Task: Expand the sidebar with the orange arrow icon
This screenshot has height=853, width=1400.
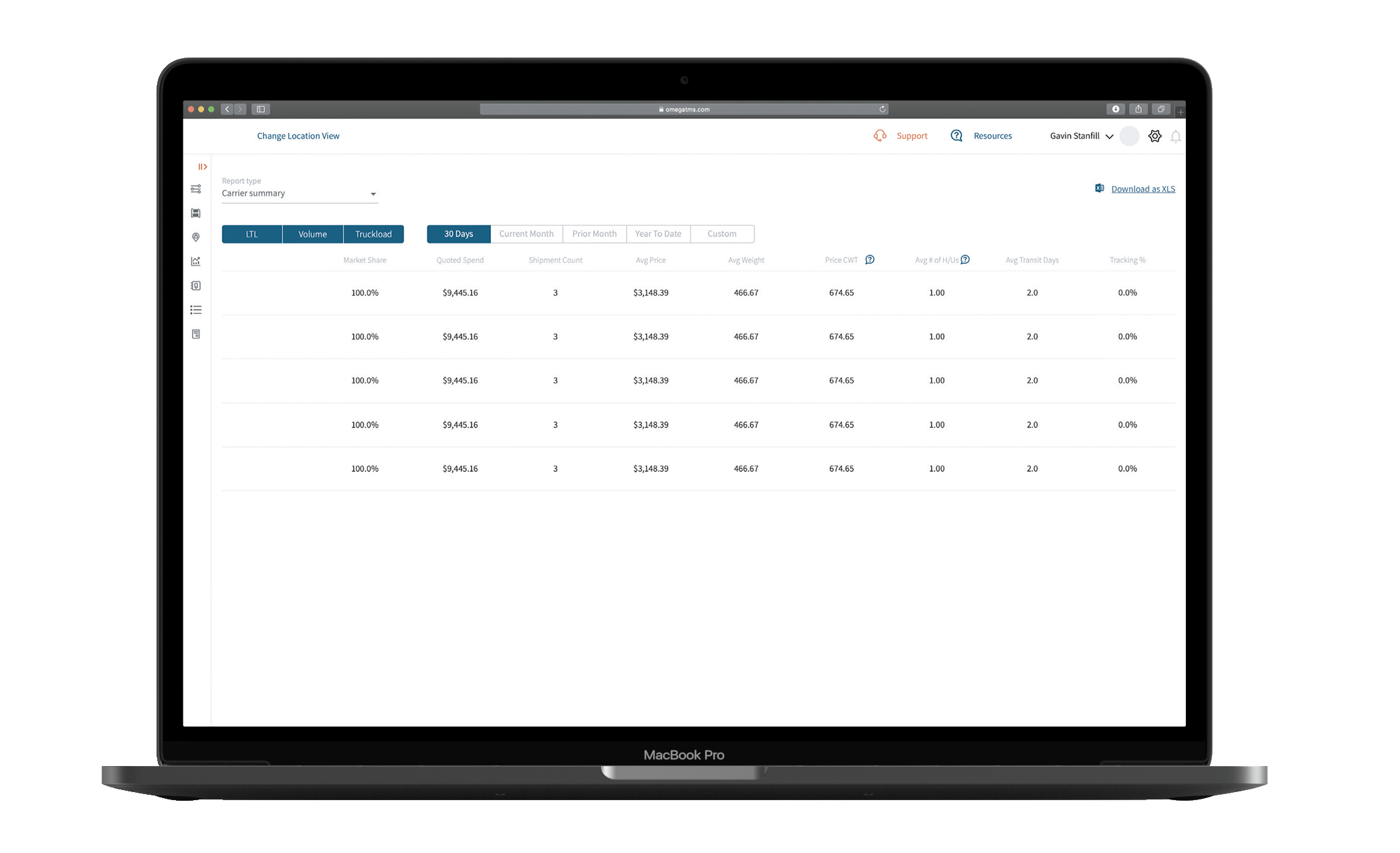Action: coord(203,167)
